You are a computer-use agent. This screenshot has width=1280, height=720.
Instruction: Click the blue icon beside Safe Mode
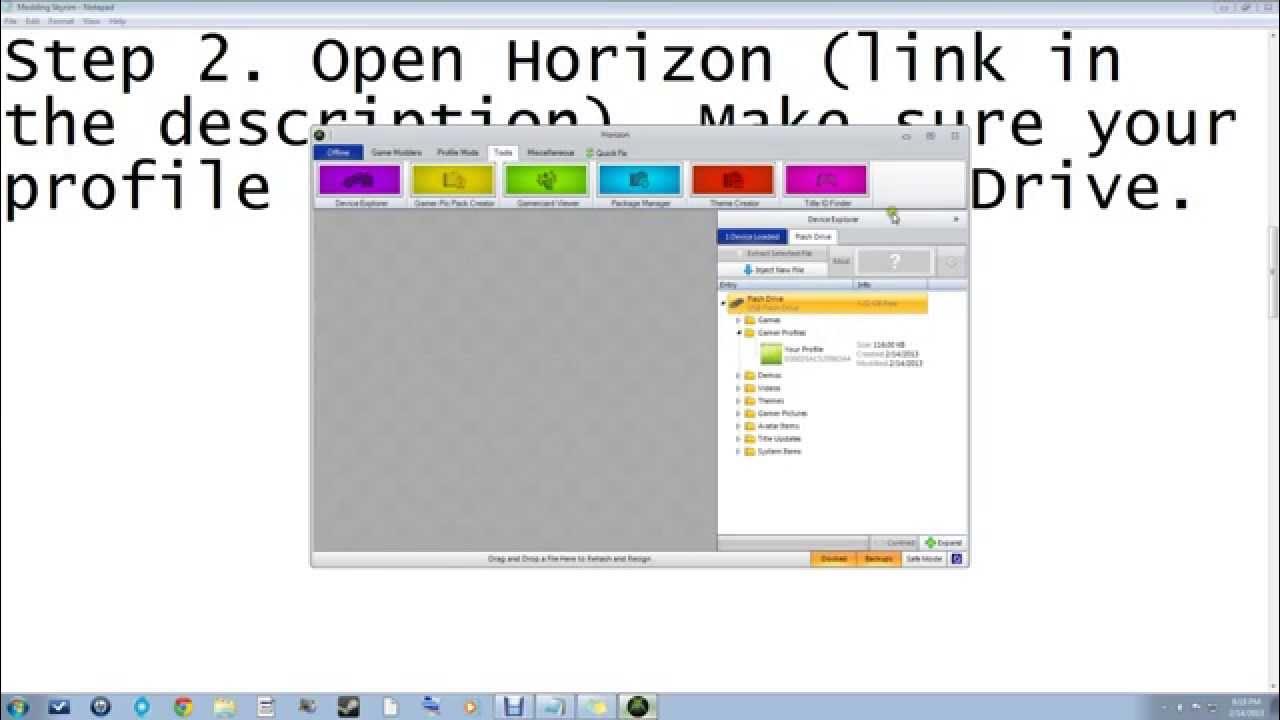pos(956,559)
